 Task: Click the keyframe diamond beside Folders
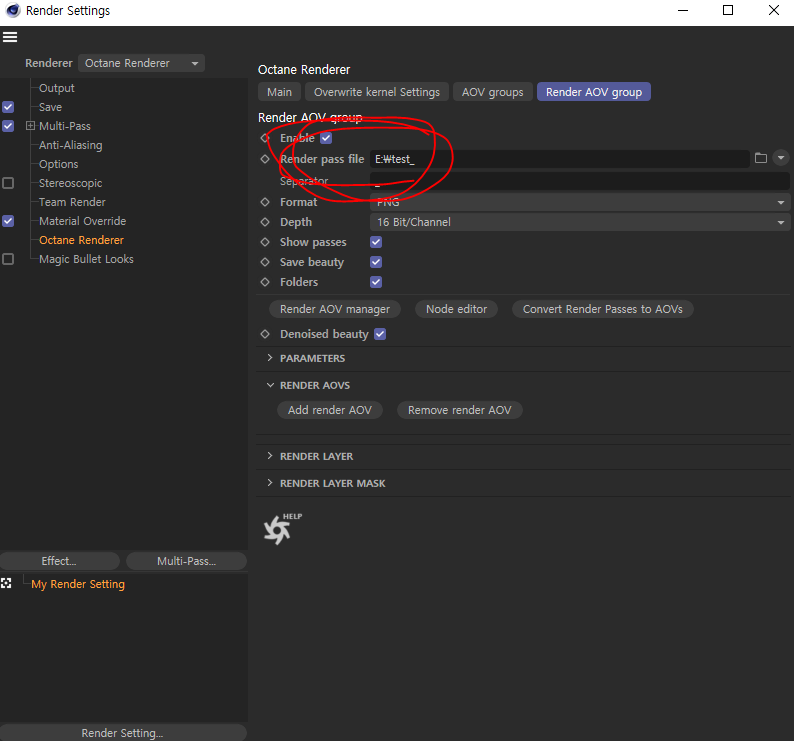pos(265,282)
